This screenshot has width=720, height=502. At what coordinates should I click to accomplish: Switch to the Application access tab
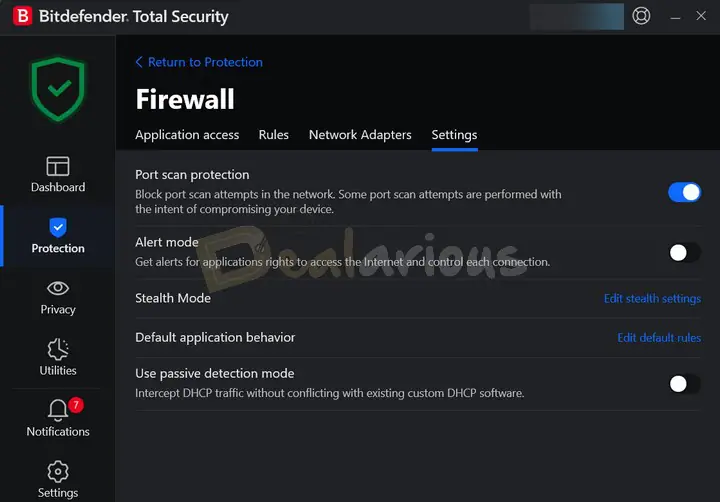tap(187, 135)
